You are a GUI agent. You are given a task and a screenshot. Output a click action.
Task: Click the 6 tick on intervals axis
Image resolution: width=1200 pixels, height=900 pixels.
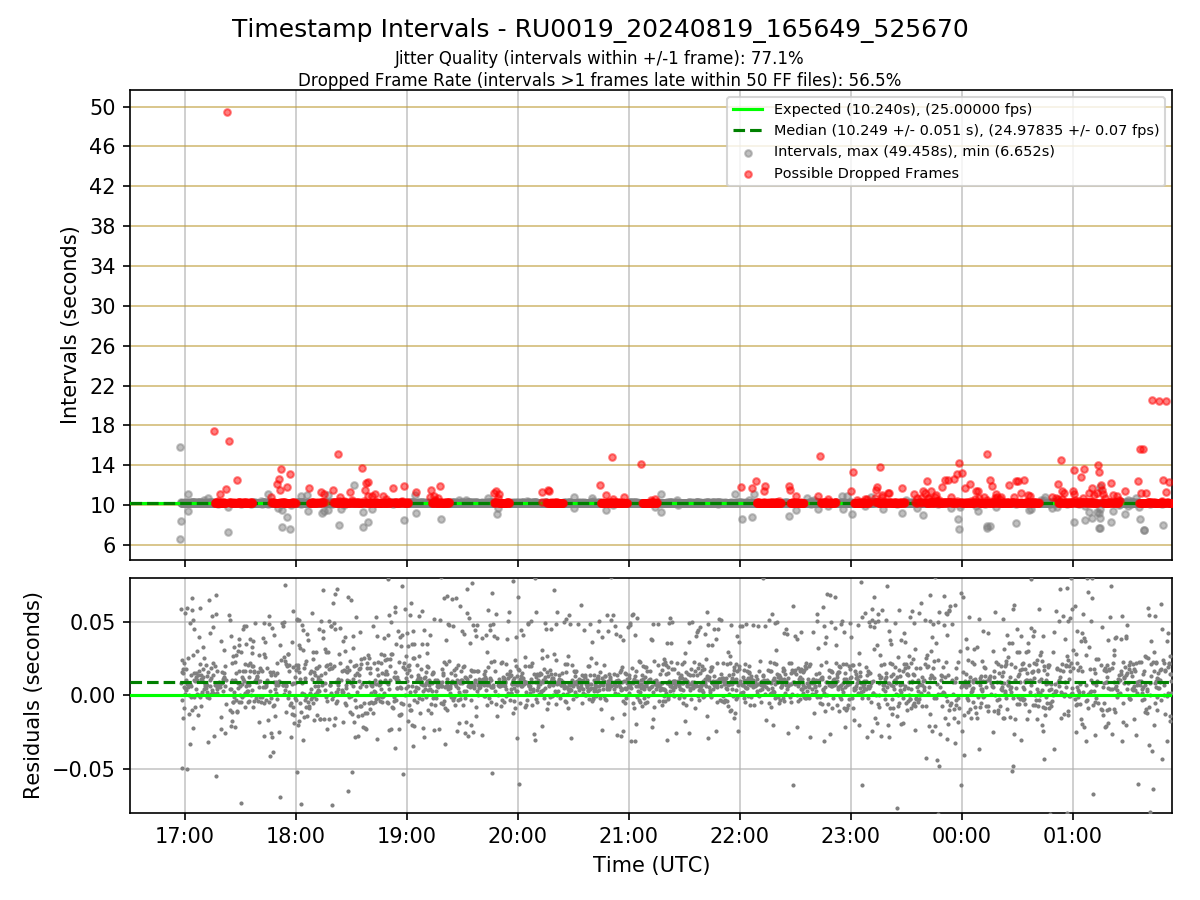tap(110, 545)
